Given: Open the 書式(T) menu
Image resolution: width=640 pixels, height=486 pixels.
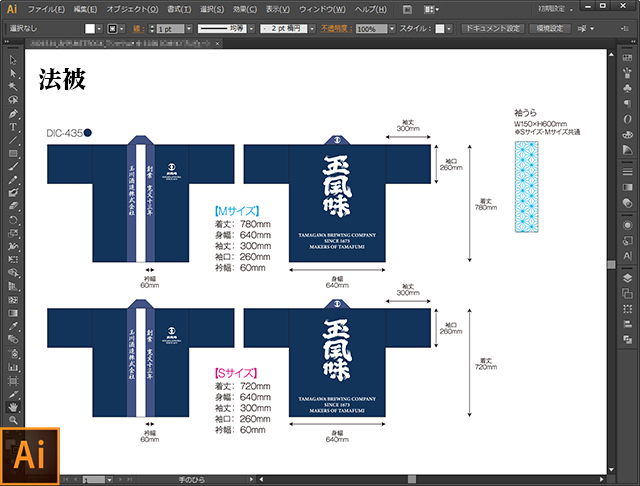Looking at the screenshot, I should (179, 9).
